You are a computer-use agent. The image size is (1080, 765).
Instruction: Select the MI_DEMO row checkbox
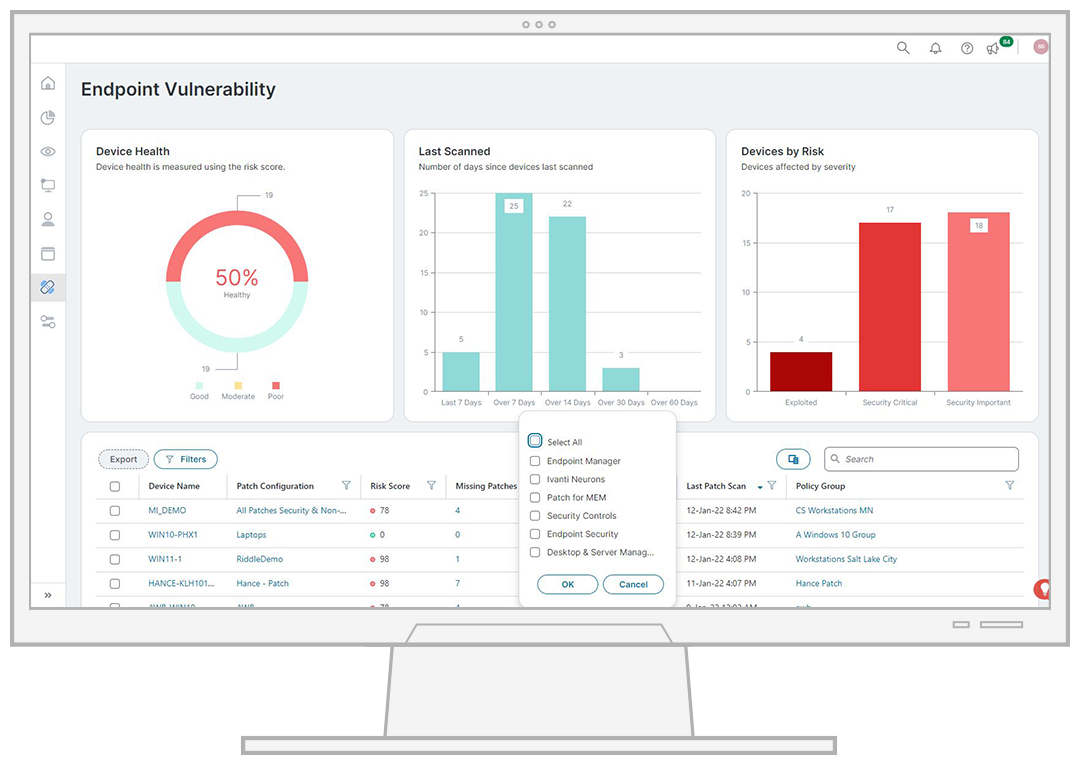coord(115,511)
